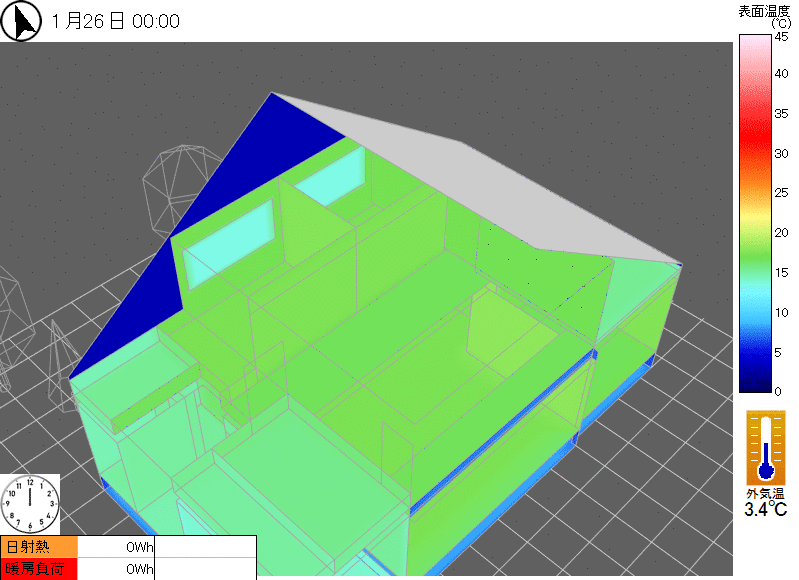Click the 日射熱 orange label cell
The image size is (799, 580).
coord(39,547)
